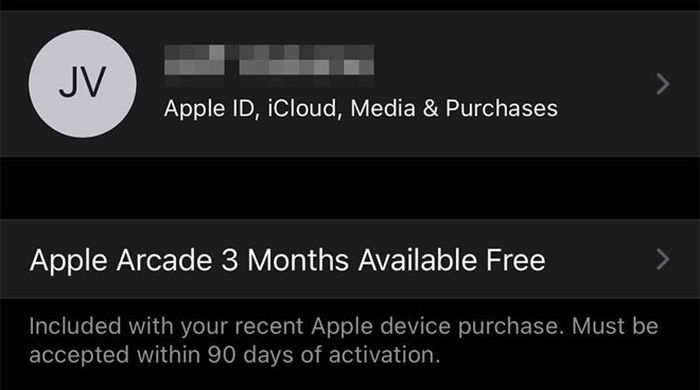Tap the Must be text in the footer note
Image resolution: width=700 pixels, height=390 pixels.
615,326
